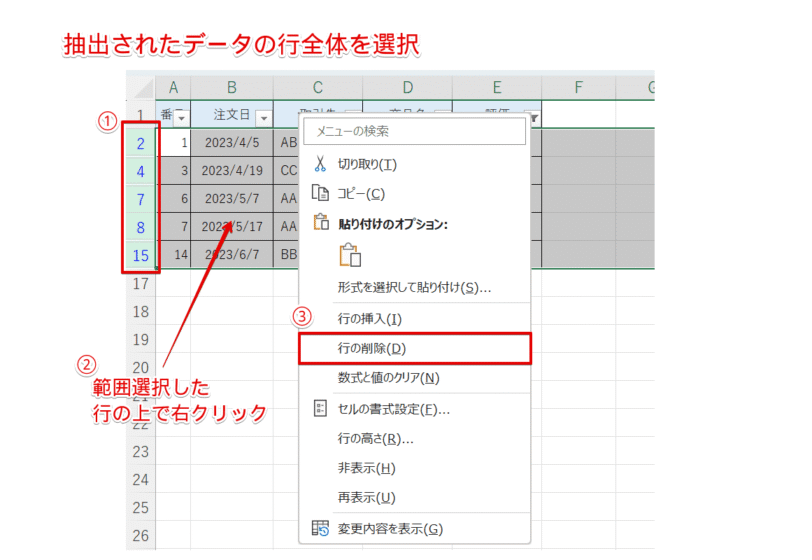Click the Format Cells icon
Image resolution: width=812 pixels, height=560 pixels.
tap(320, 408)
